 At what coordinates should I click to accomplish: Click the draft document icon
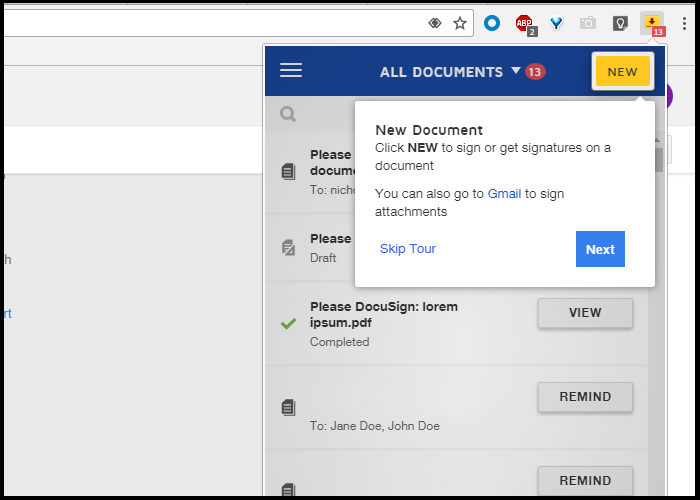click(x=288, y=247)
